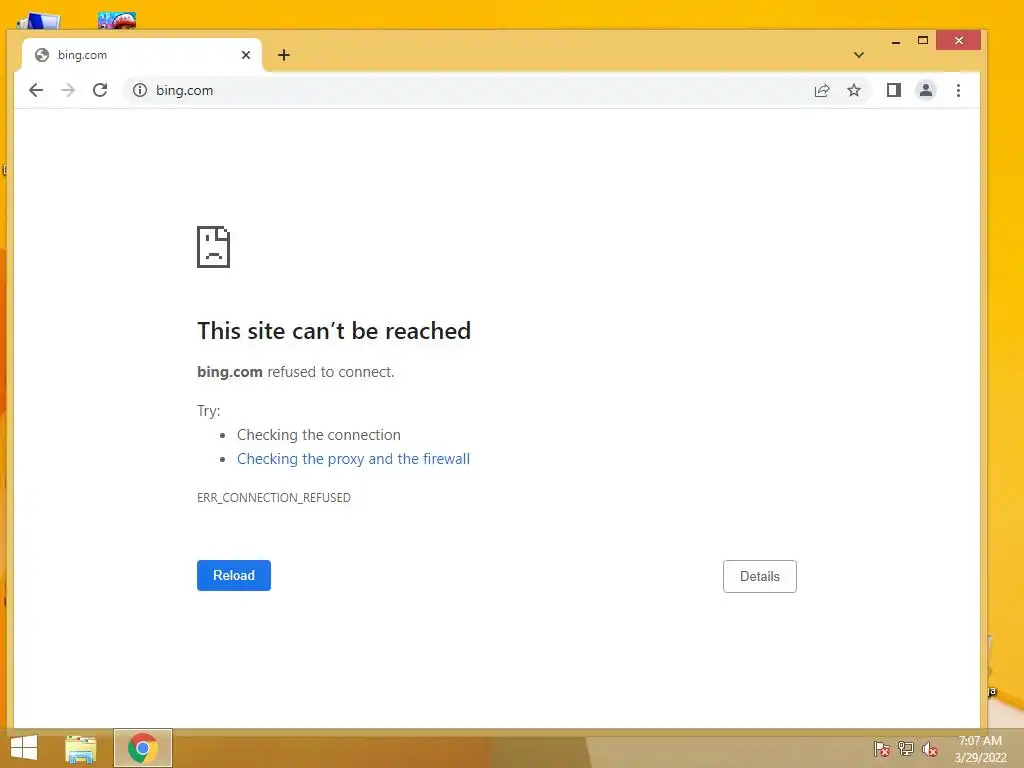The height and width of the screenshot is (768, 1024).
Task: Share this page via the share icon
Action: [822, 90]
